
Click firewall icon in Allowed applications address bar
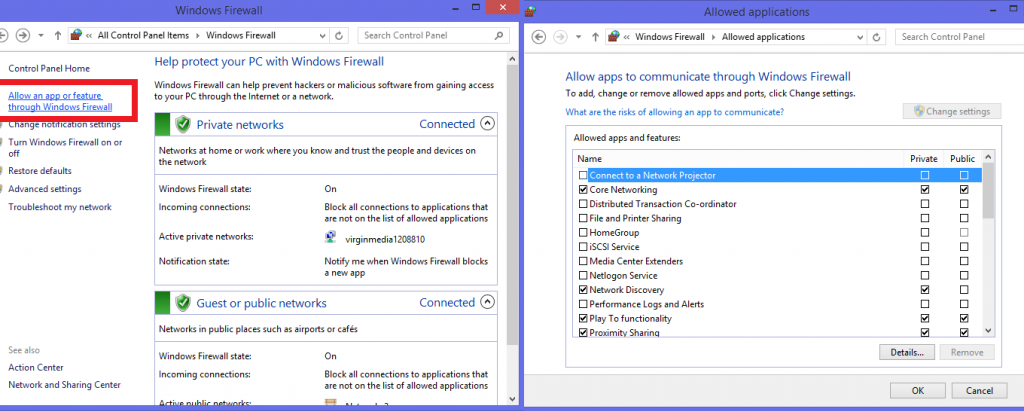tap(613, 37)
